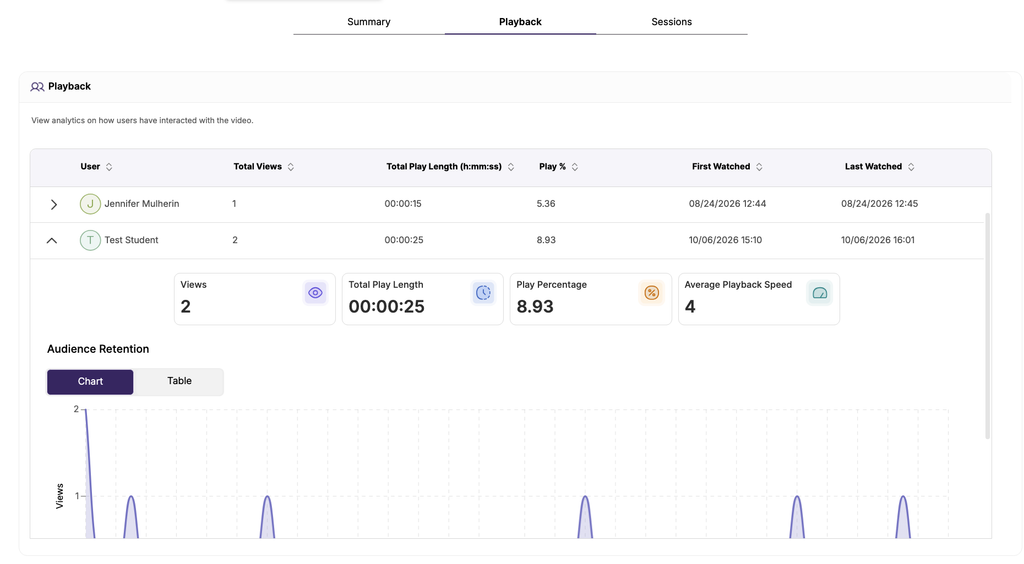Viewport: 1024px width, 564px height.
Task: Expand the Jennifer Mulherin row
Action: [x=54, y=204]
